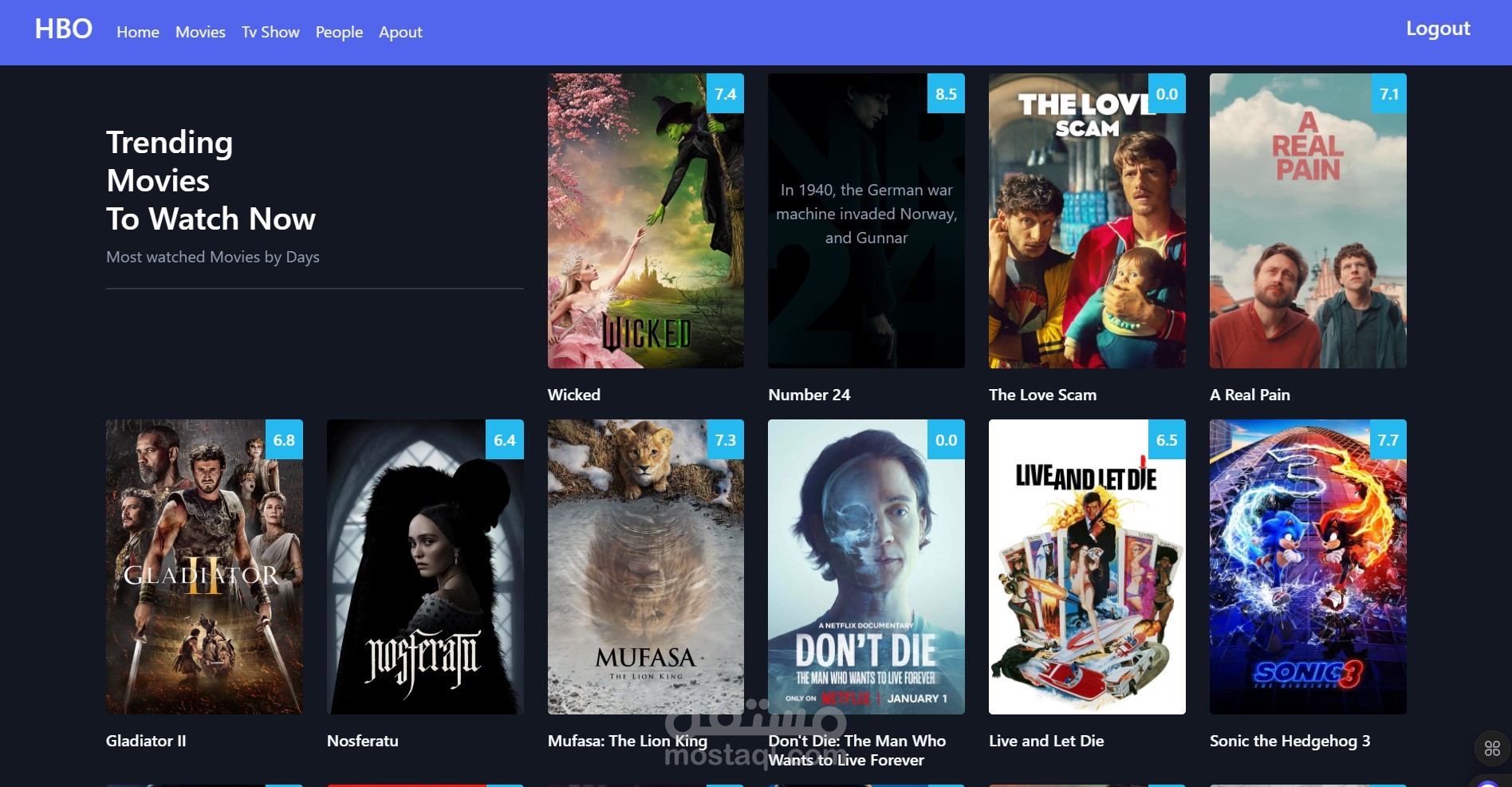Click the Wicked title text

pos(574,395)
